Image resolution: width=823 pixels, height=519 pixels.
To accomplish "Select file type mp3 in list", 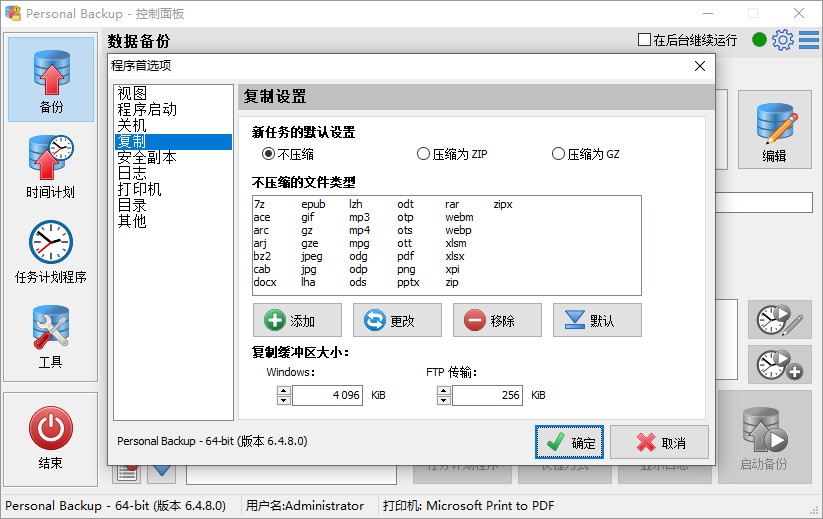I will click(360, 217).
